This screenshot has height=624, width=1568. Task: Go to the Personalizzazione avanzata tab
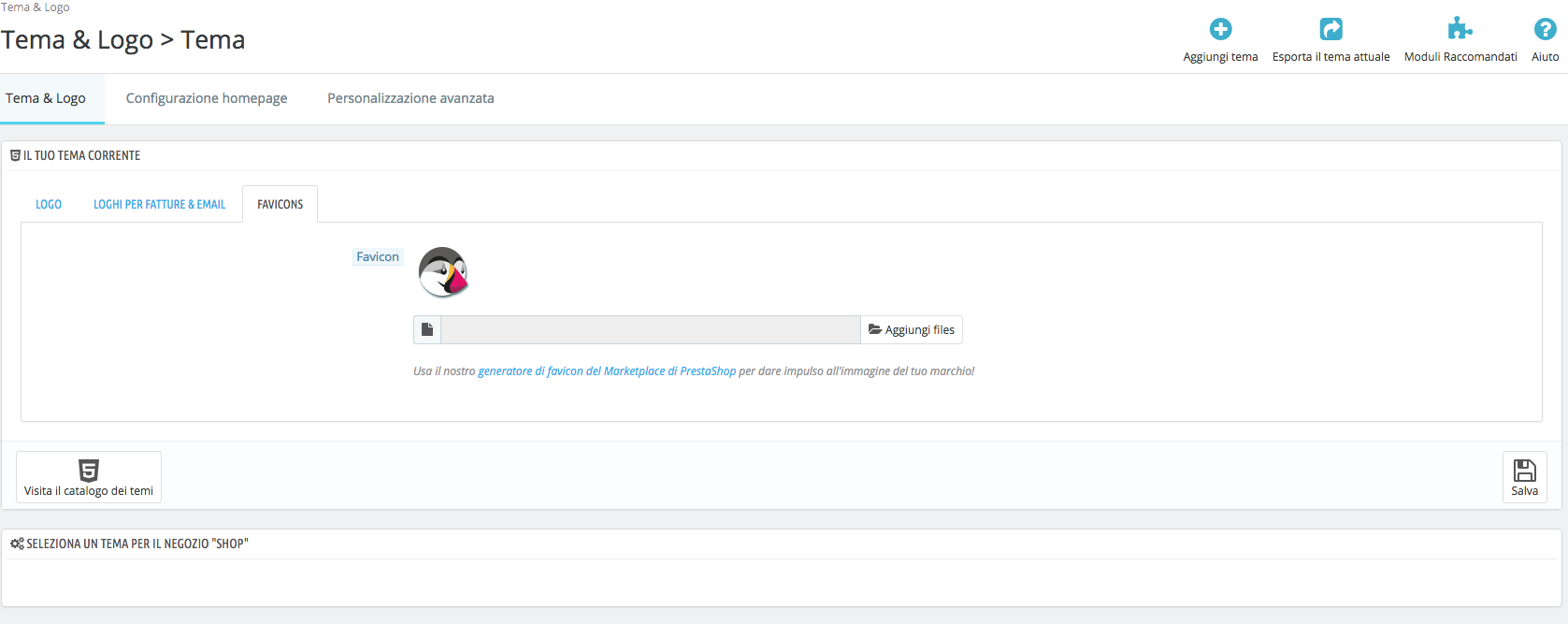[410, 98]
